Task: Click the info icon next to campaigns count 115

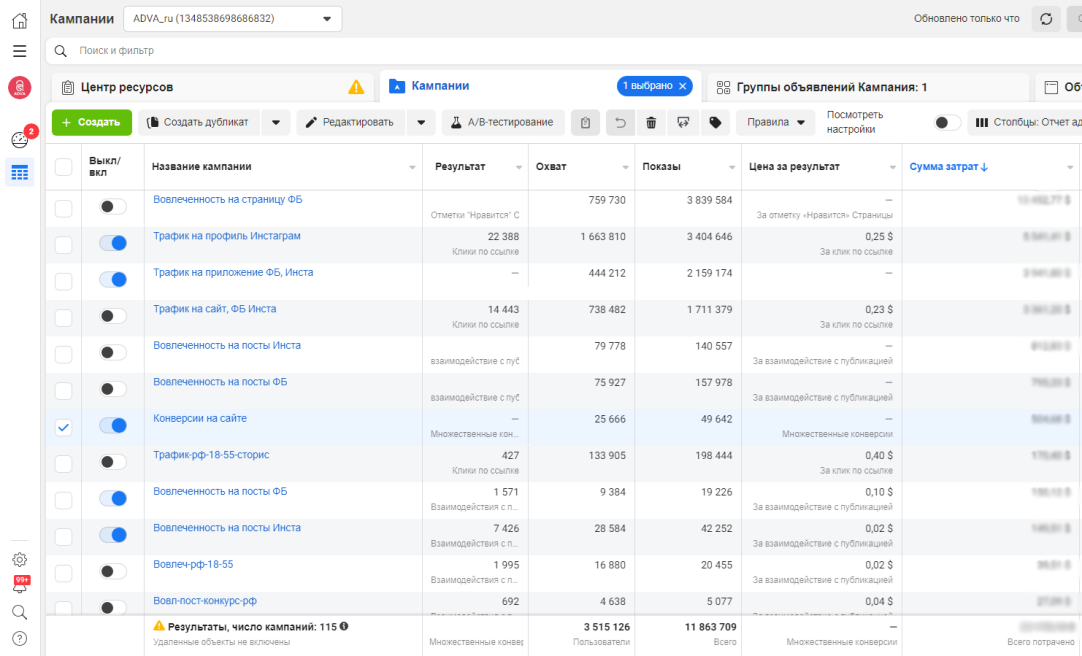Action: pos(344,626)
